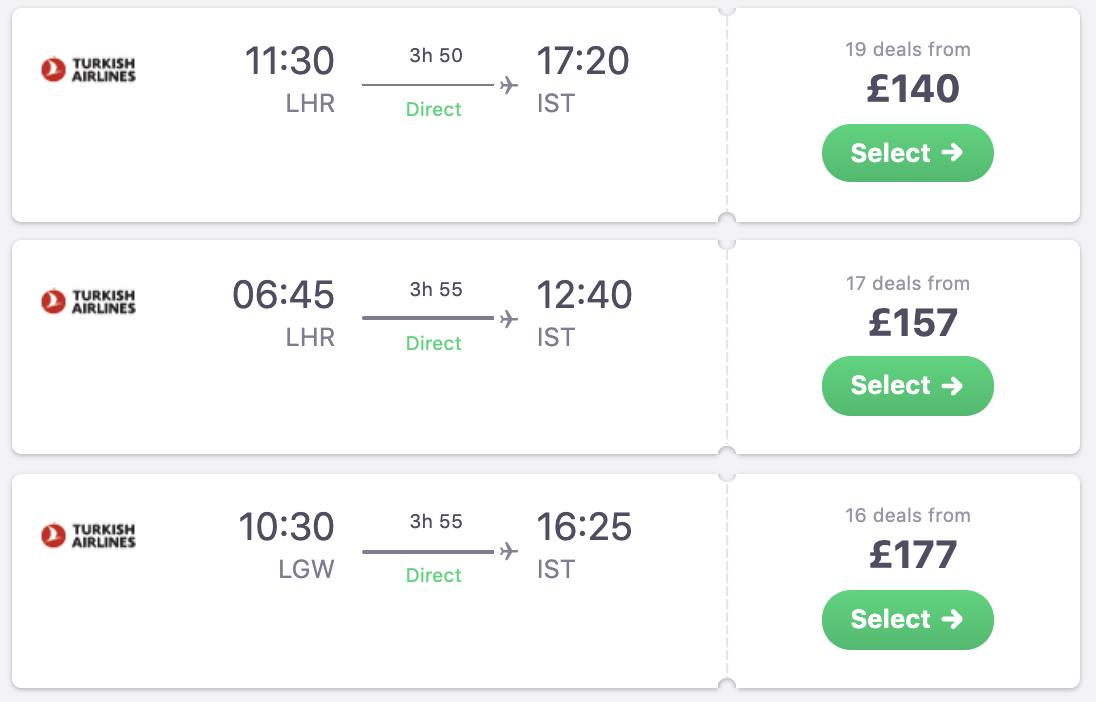The image size is (1096, 702).
Task: Click the "16 deals from" text
Action: pyautogui.click(x=908, y=516)
